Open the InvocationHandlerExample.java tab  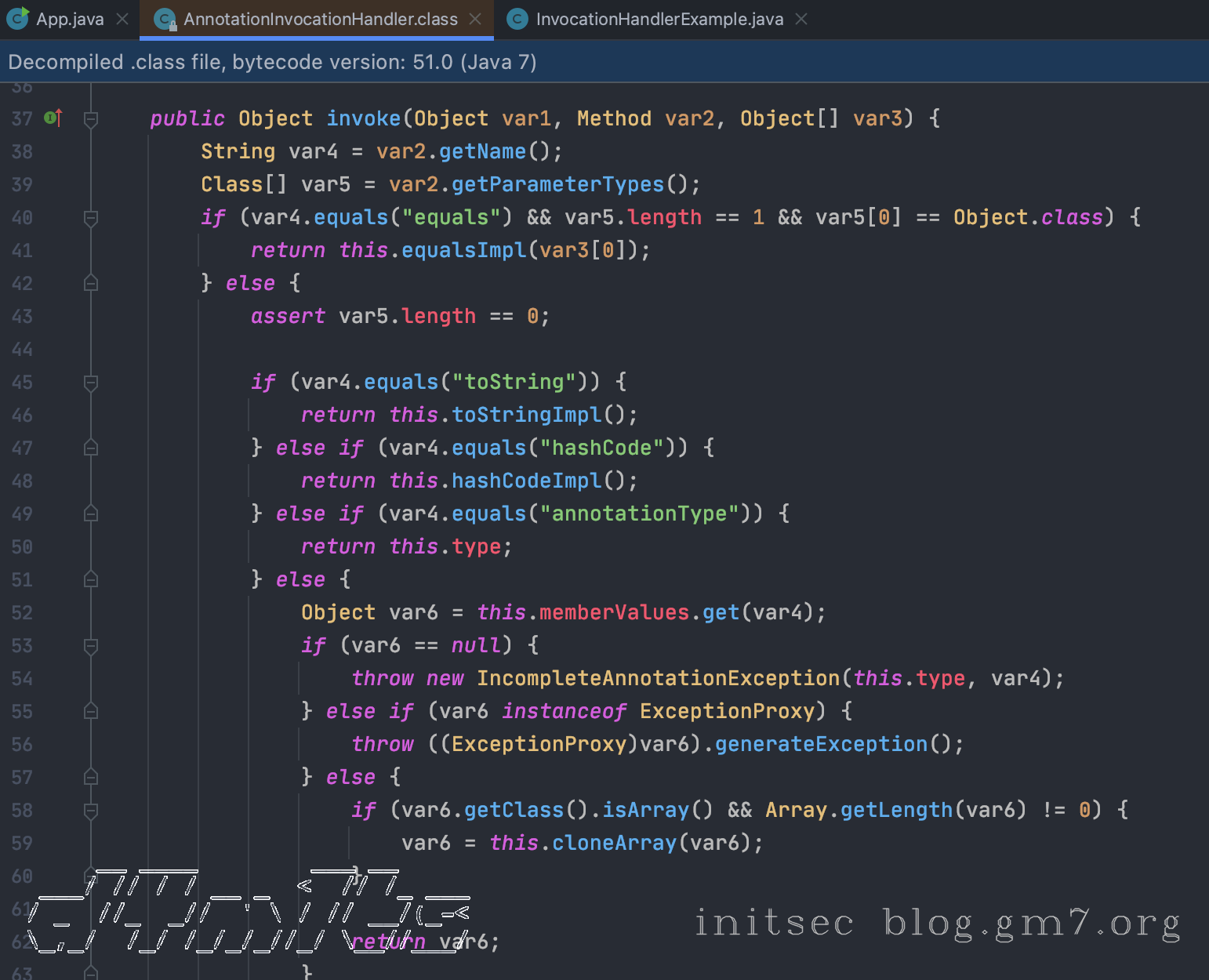(x=659, y=19)
